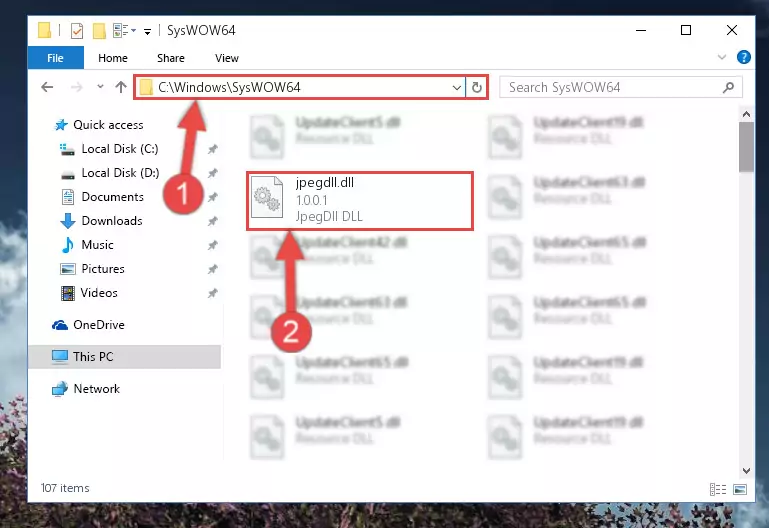Open Customize Quick Access Toolbar dropdown
The width and height of the screenshot is (769, 528).
point(147,32)
